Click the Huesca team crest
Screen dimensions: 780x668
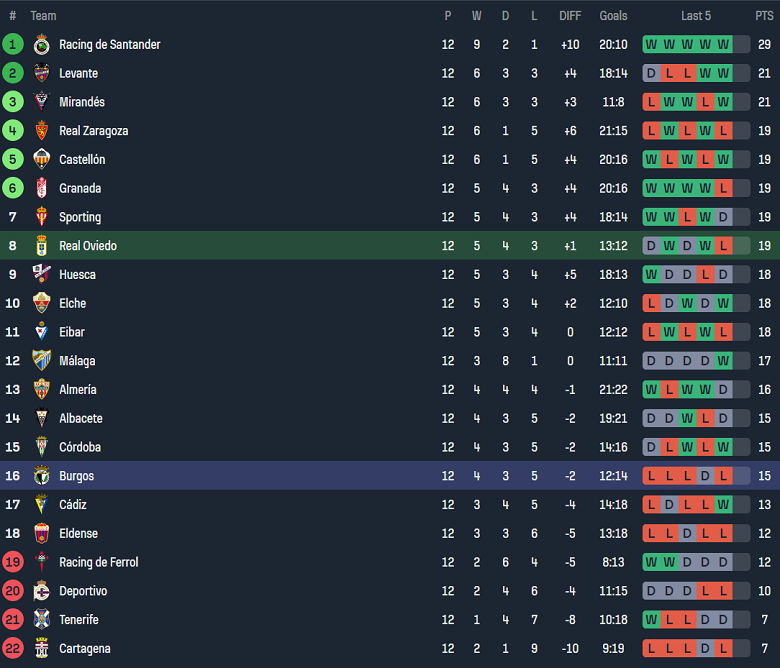[x=42, y=275]
